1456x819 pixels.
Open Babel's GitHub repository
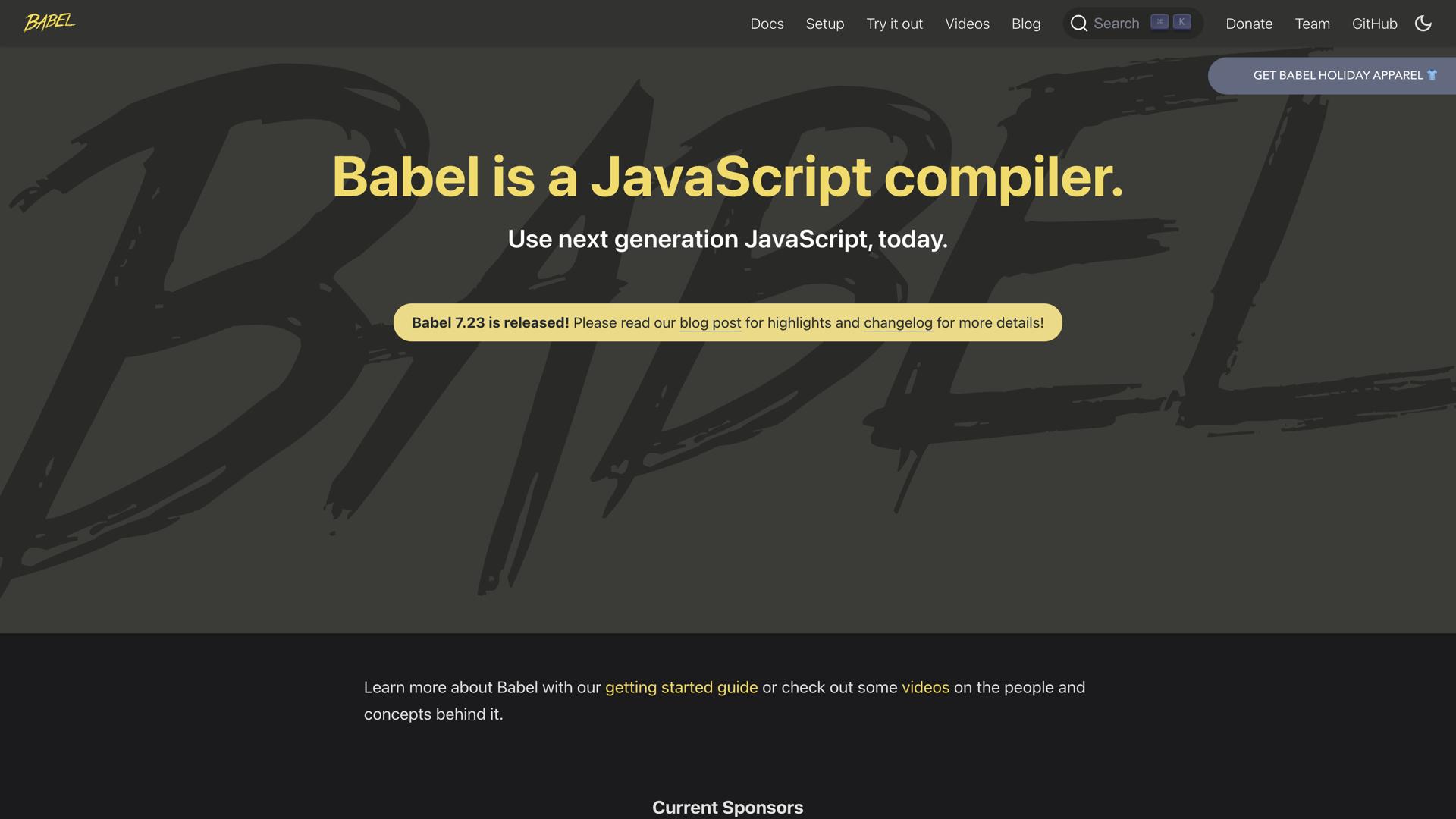coord(1374,24)
